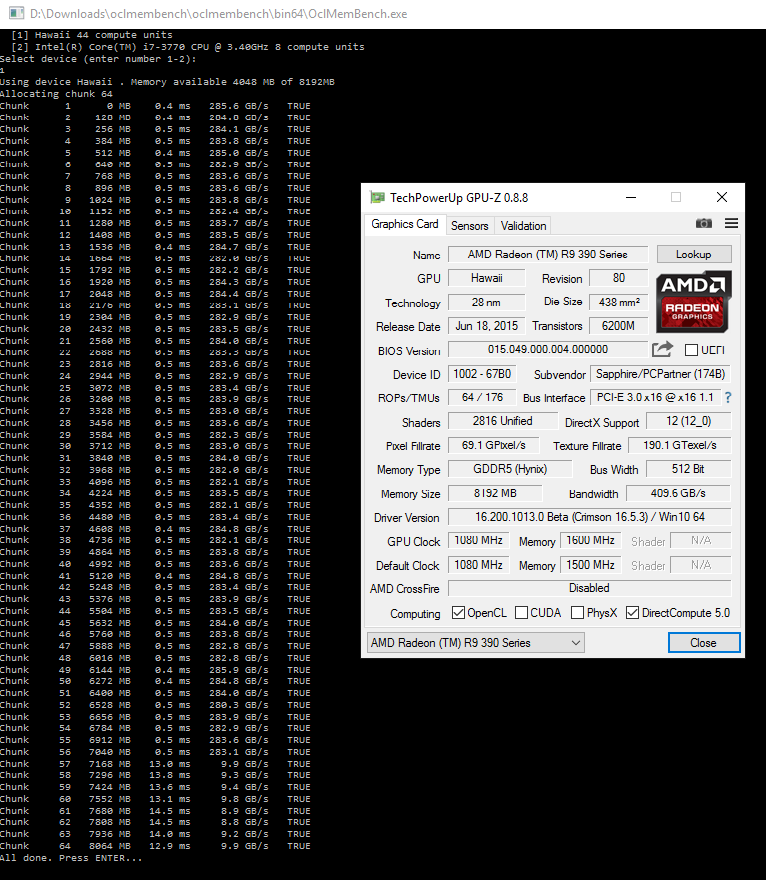
Task: Click the Memory Size field 8192 MB
Action: pyautogui.click(x=495, y=493)
